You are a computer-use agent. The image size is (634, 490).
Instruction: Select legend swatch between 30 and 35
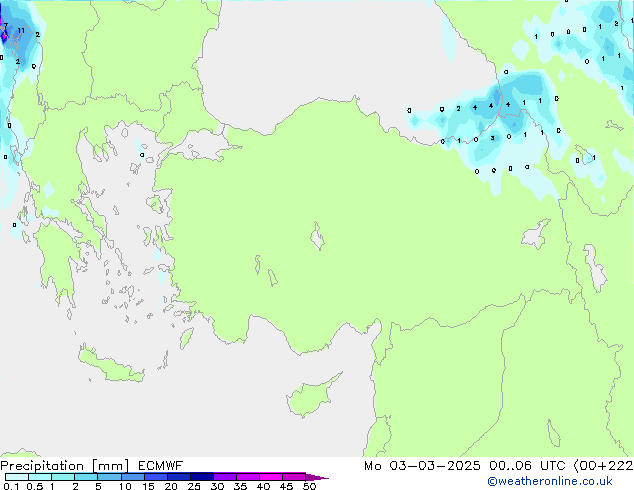225,477
